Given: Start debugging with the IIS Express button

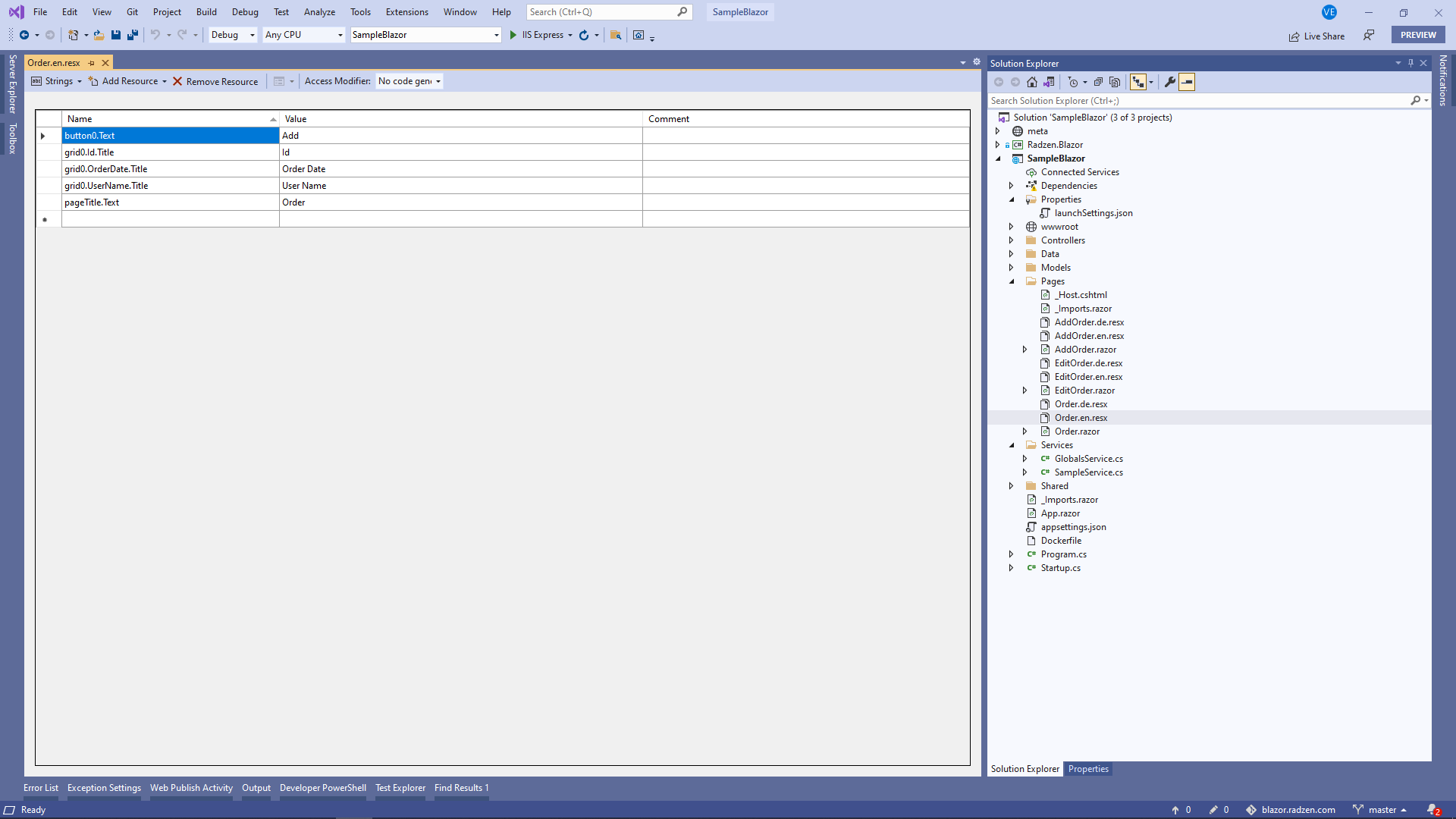Looking at the screenshot, I should tap(541, 35).
